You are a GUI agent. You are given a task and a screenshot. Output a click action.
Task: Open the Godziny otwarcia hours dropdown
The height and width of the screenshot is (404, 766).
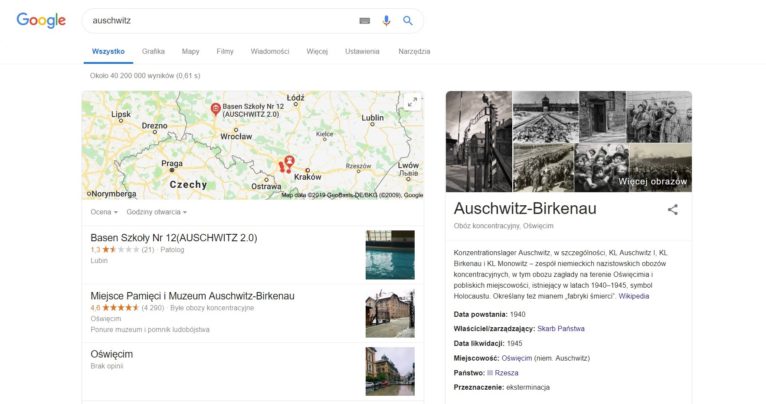pyautogui.click(x=156, y=212)
